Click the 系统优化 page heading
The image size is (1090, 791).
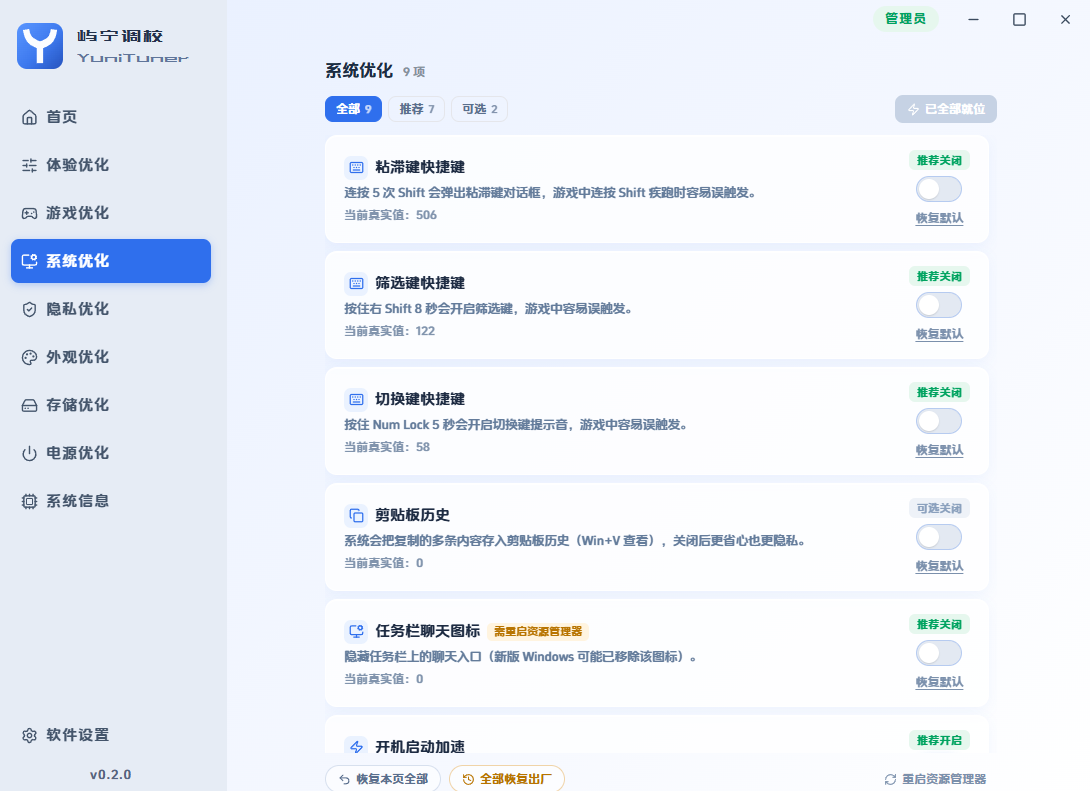click(x=359, y=71)
